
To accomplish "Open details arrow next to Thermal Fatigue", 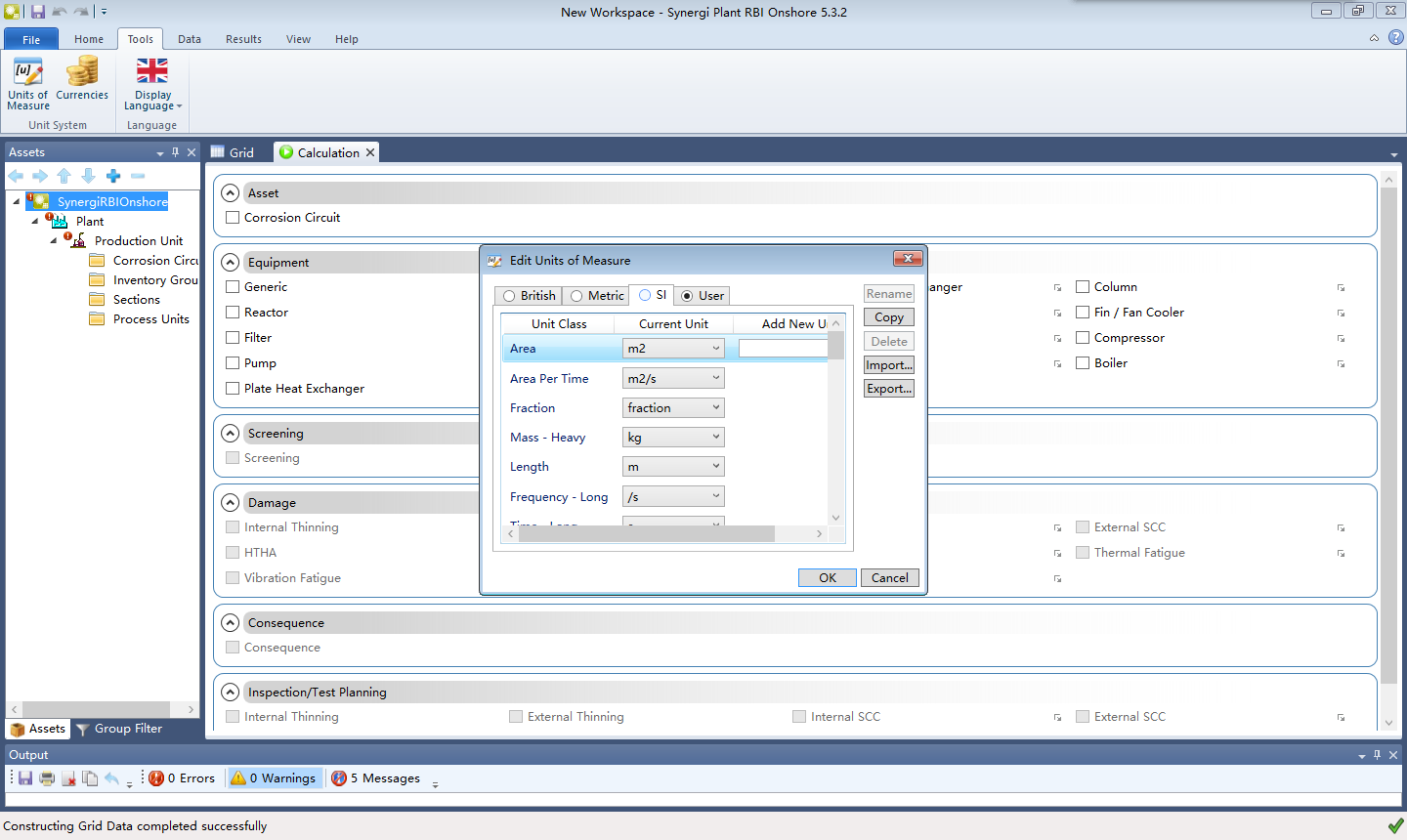I will point(1342,554).
